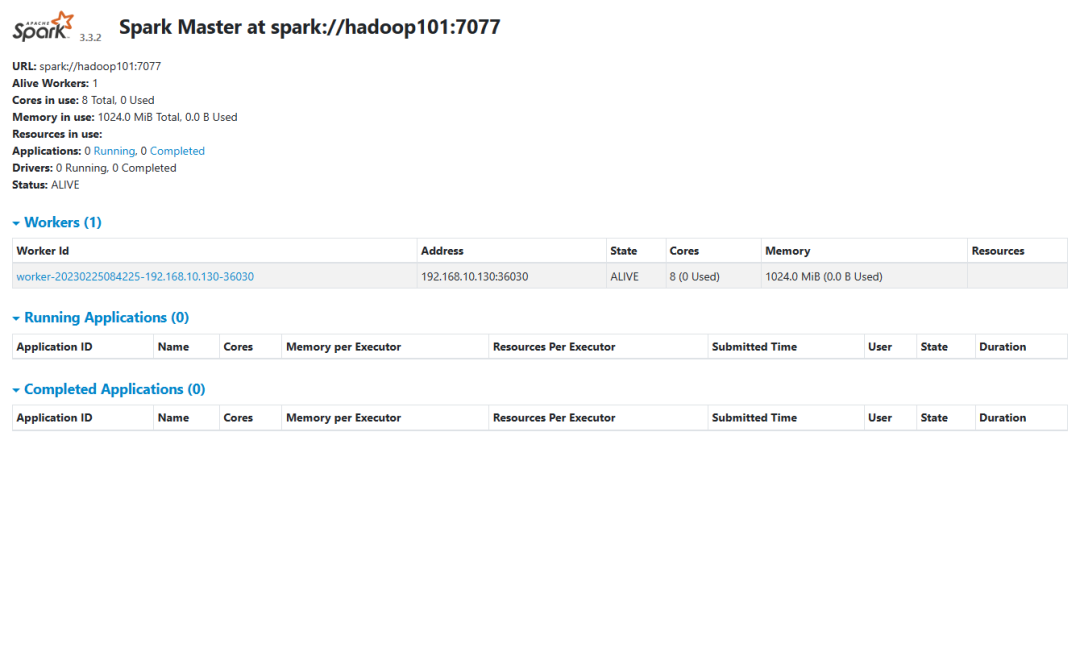The width and height of the screenshot is (1080, 652).
Task: Click the Alive Workers: 1 line
Action: [x=55, y=83]
